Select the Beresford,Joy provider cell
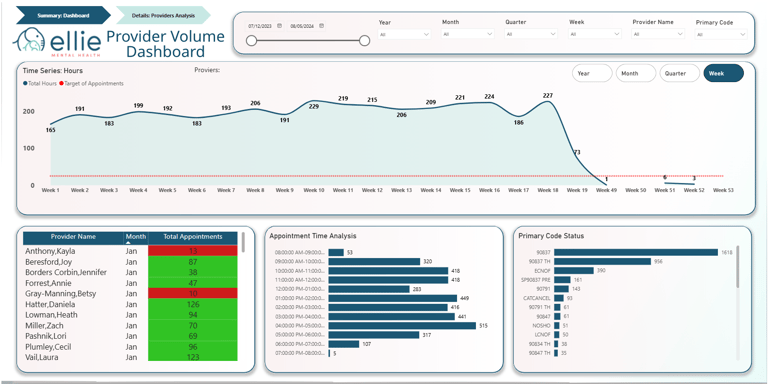The height and width of the screenshot is (384, 768). (48, 262)
